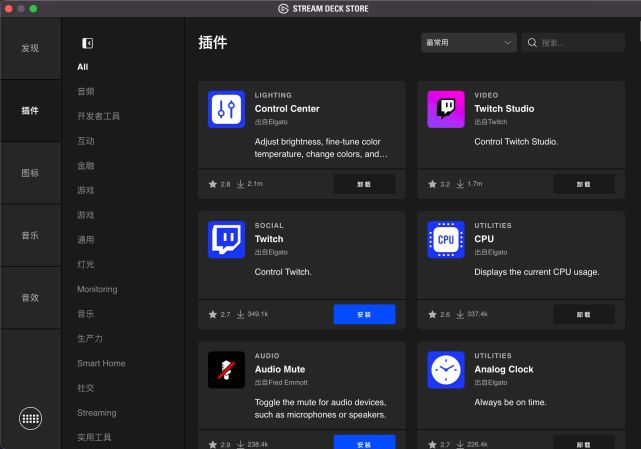Switch to the 图标 section
The width and height of the screenshot is (641, 449).
tap(31, 173)
